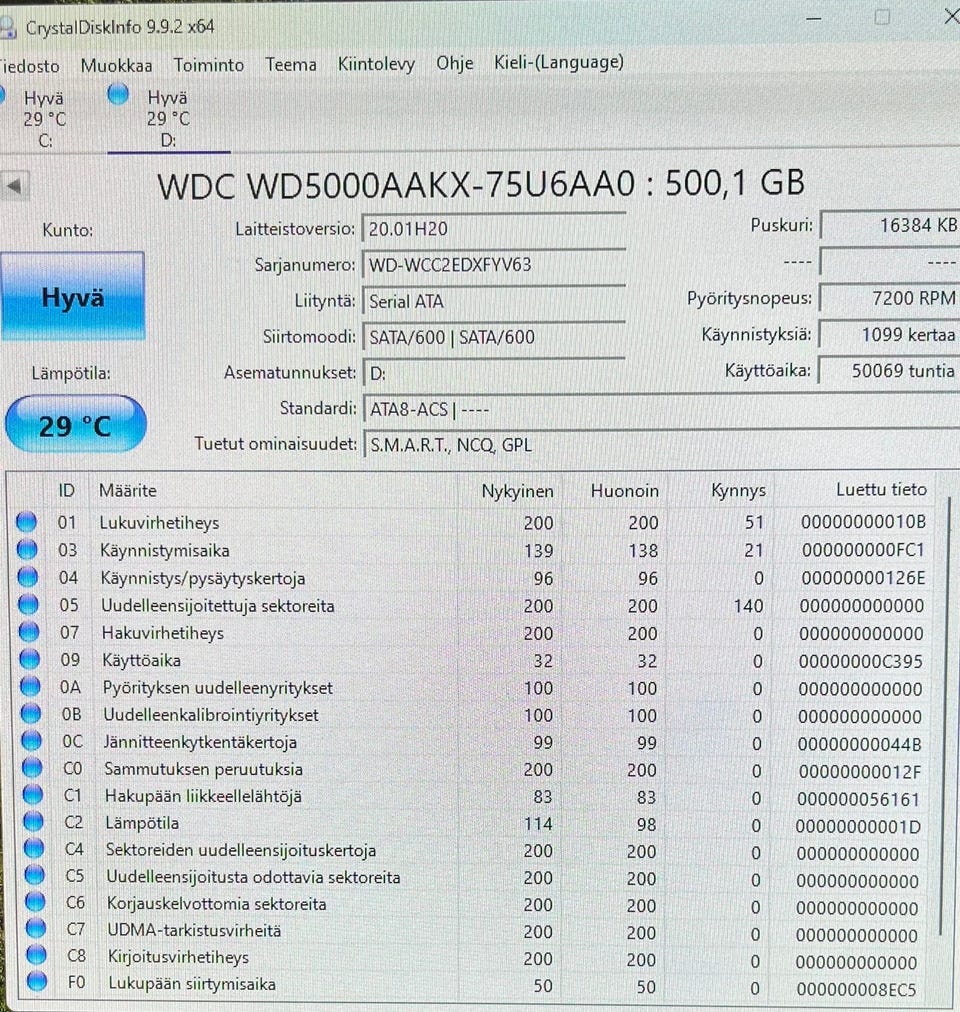
Task: Click status orb for C6 Korjauskelvottomia sektoreita
Action: [x=36, y=902]
